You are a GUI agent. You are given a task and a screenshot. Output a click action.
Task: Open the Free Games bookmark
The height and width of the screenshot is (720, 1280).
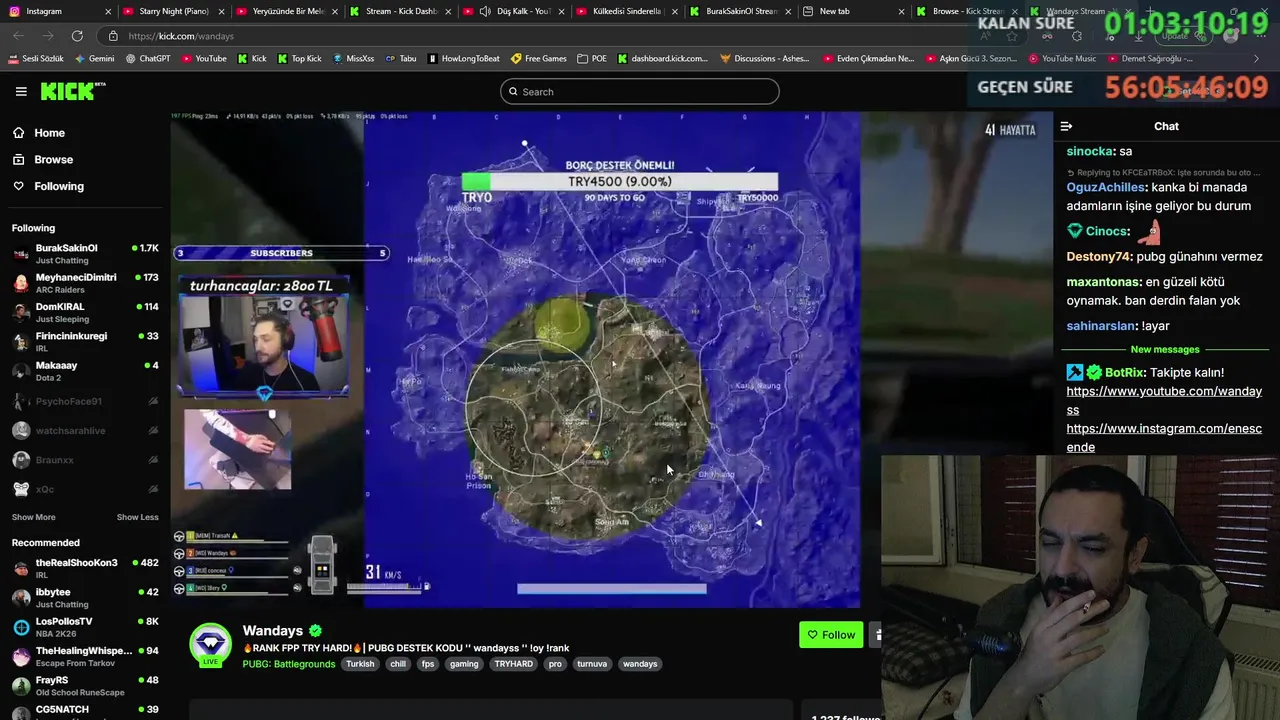coord(538,58)
